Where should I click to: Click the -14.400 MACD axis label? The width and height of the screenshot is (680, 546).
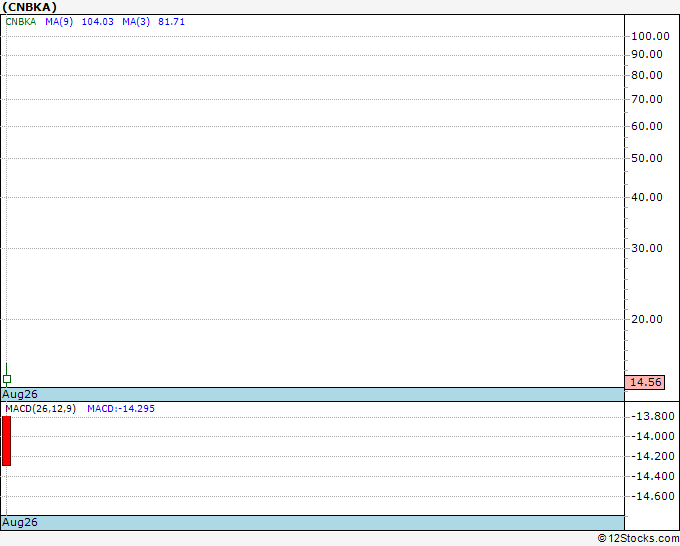click(x=653, y=477)
